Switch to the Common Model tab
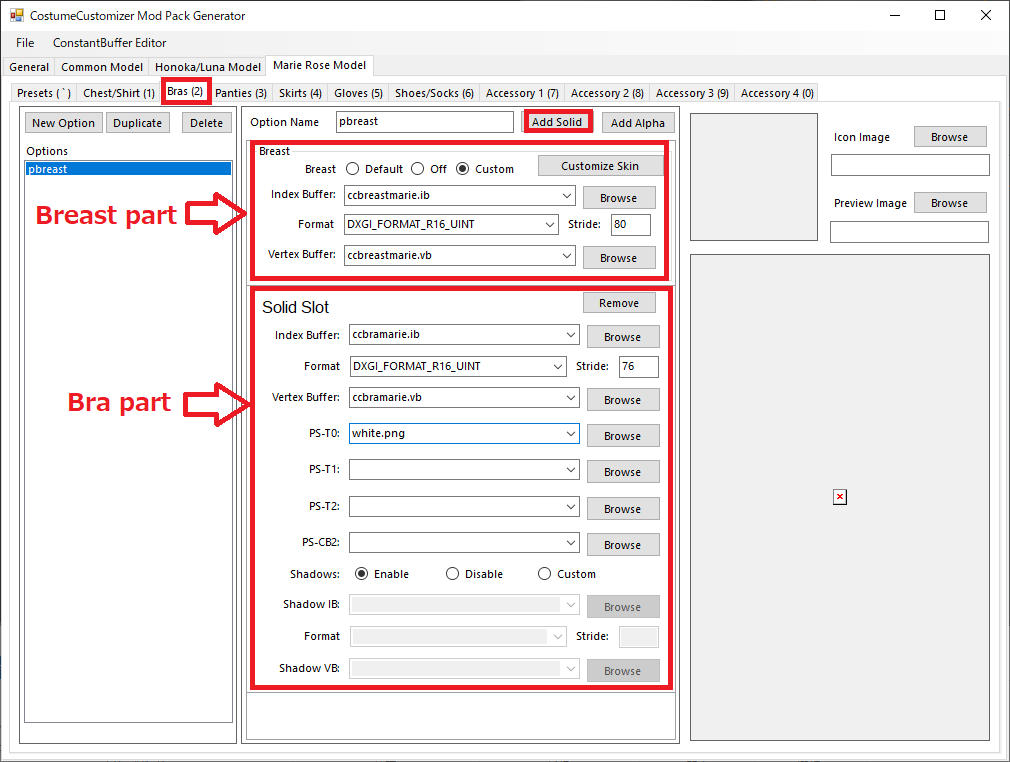 point(102,67)
